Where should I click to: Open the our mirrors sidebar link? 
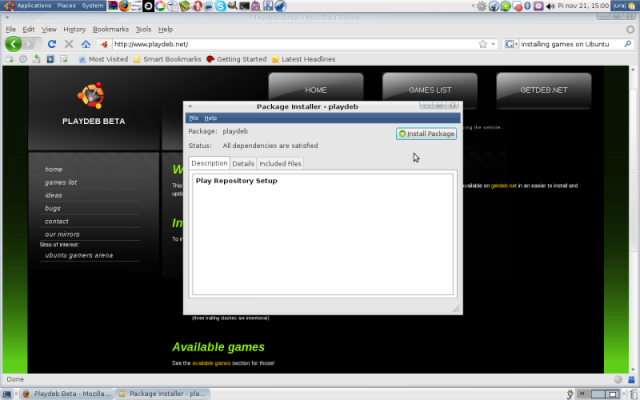(62, 235)
